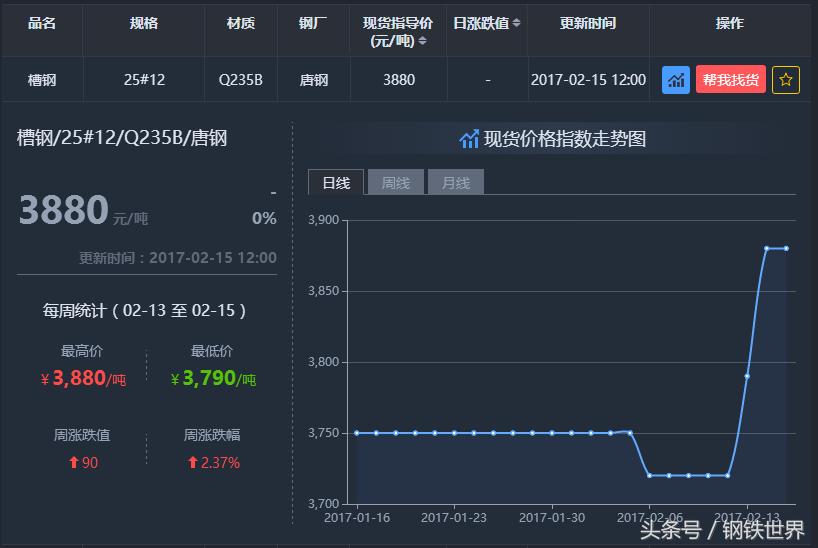Open price trend chart icon for 槽钢 row
Image resolution: width=818 pixels, height=548 pixels.
[676, 80]
